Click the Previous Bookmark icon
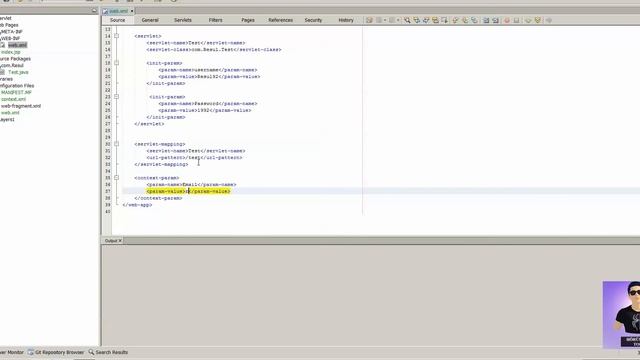Viewport: 640px width, 360px height. click(455, 20)
